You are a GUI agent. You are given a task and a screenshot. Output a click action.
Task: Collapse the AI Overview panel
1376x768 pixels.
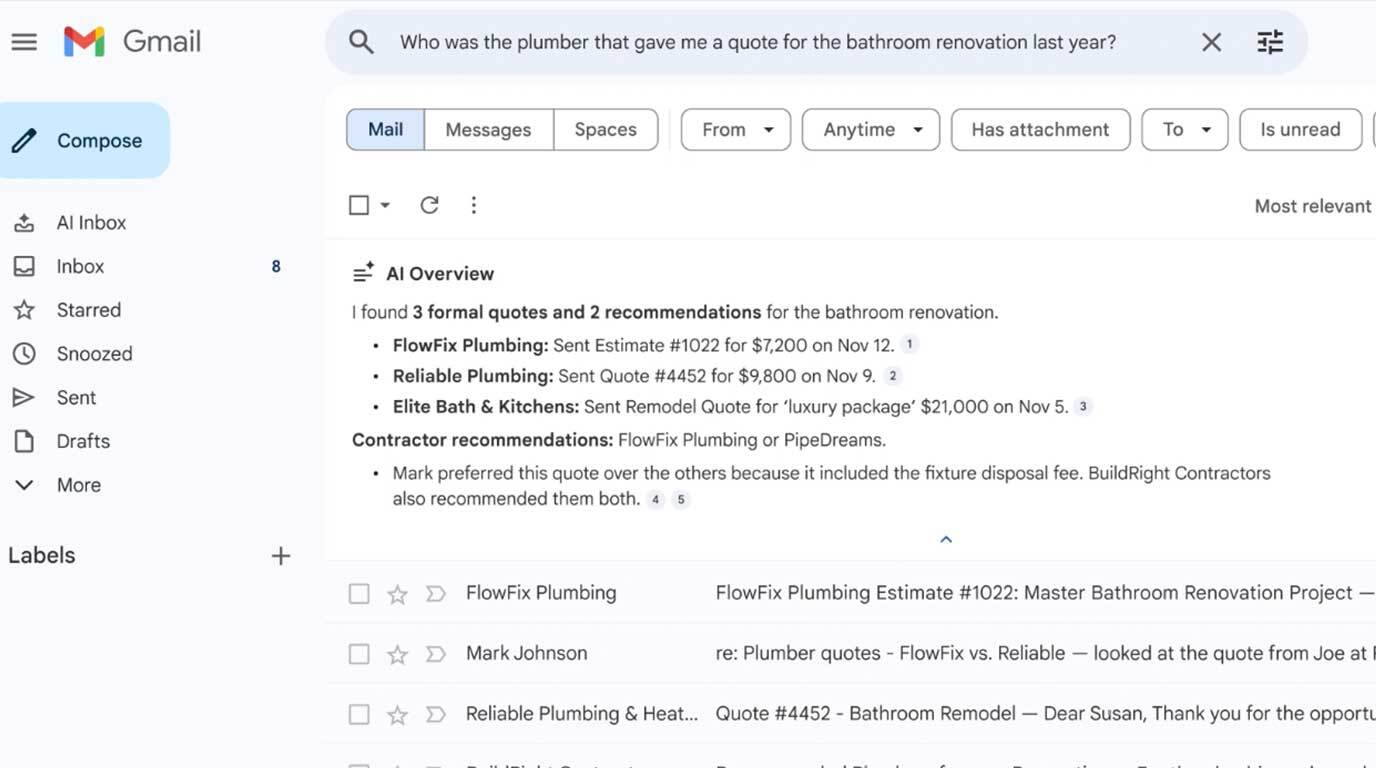(945, 537)
